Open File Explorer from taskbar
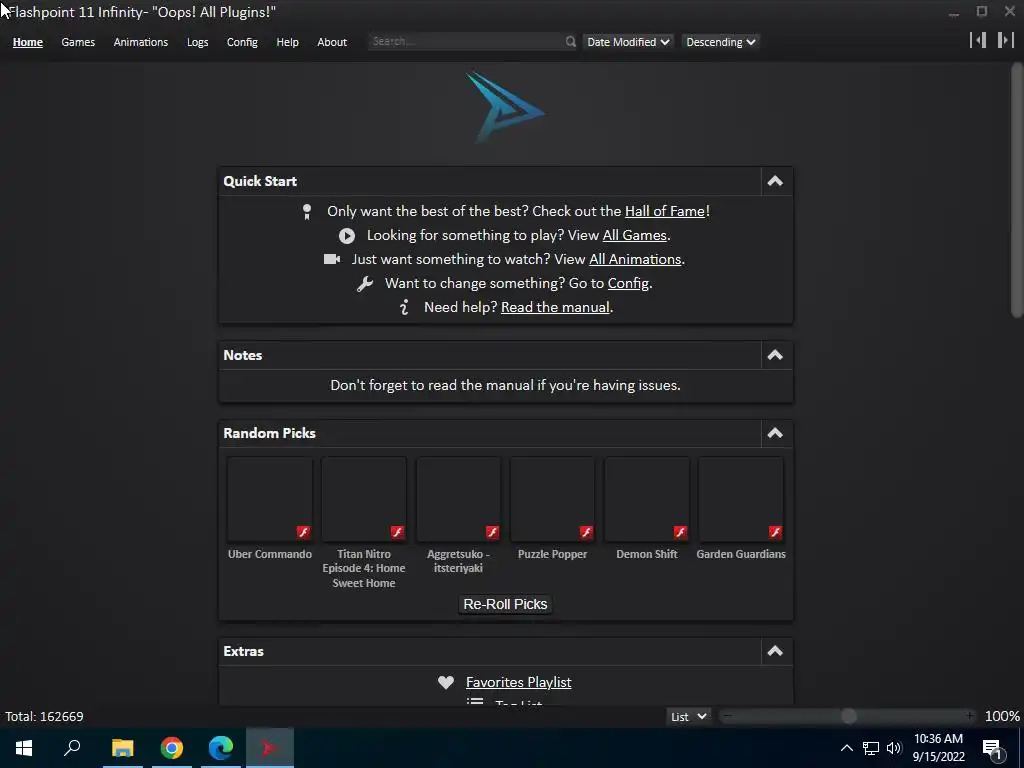Viewport: 1024px width, 768px height. tap(122, 748)
